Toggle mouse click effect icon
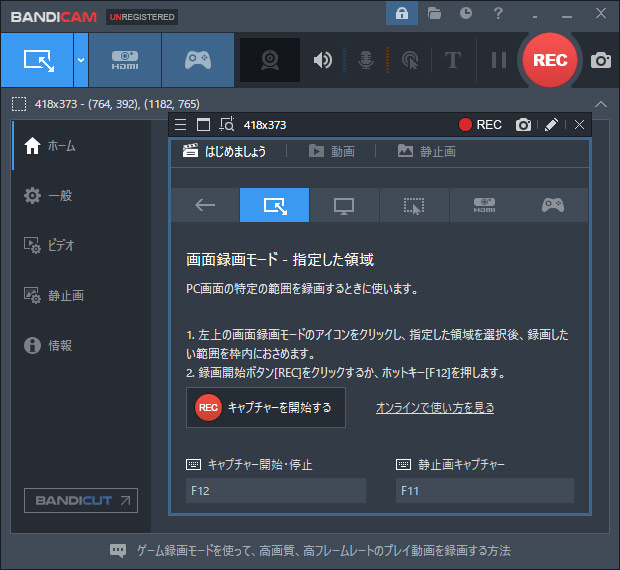 pyautogui.click(x=410, y=60)
